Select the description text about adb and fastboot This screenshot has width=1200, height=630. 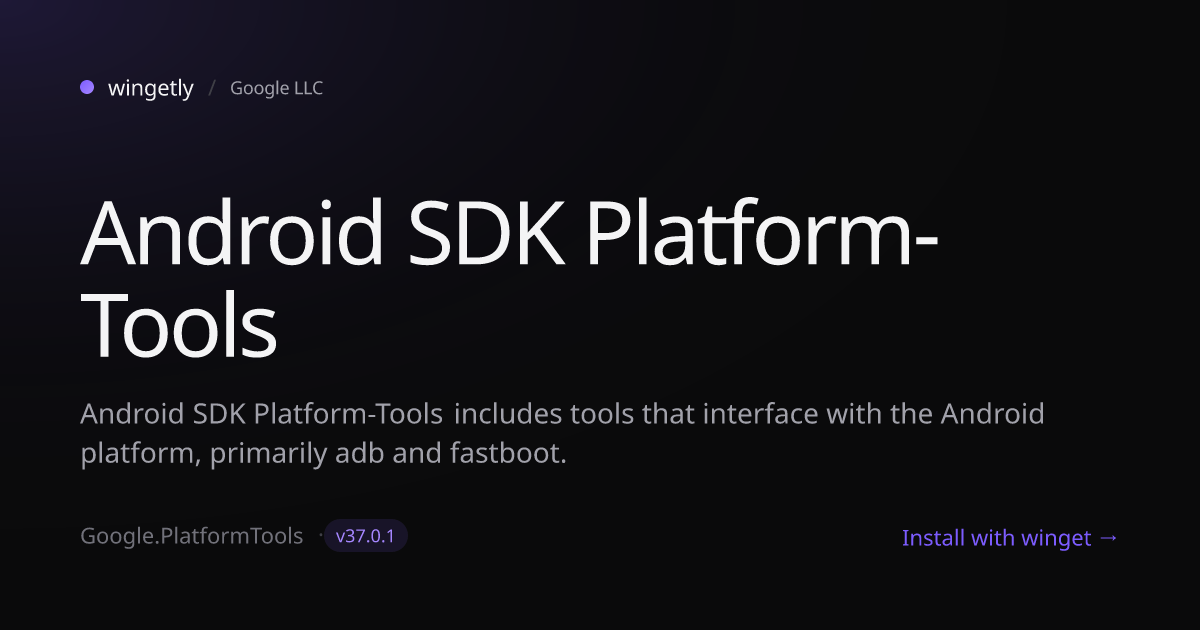click(562, 434)
